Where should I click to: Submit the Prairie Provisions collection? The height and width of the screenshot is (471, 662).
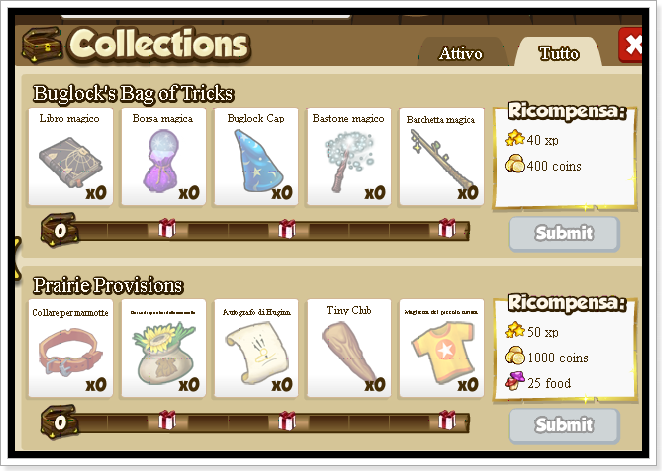point(564,425)
